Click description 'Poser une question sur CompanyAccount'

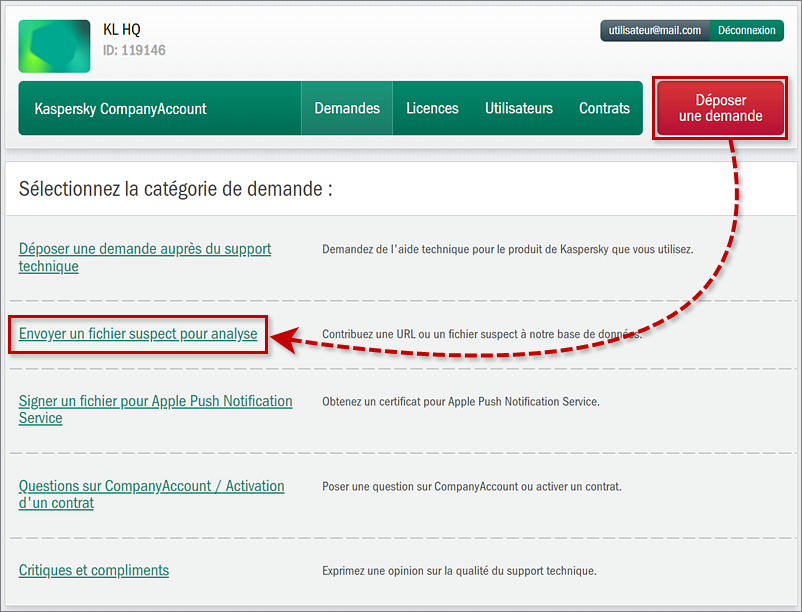[x=472, y=487]
